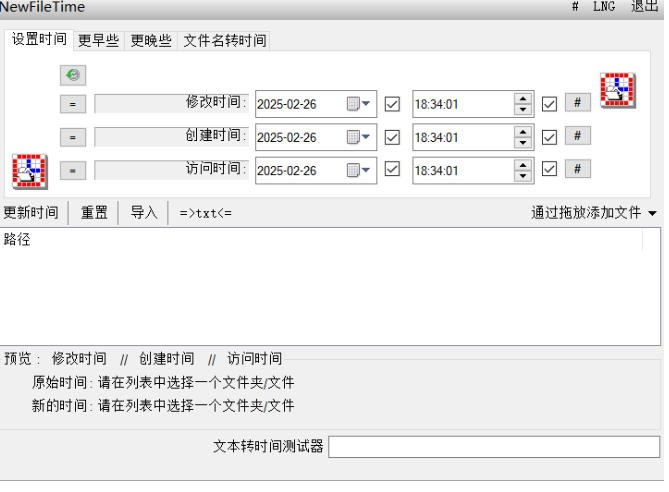Click the = button in the 创建时间 row
Viewport: 669px width, 492px height.
(x=73, y=137)
